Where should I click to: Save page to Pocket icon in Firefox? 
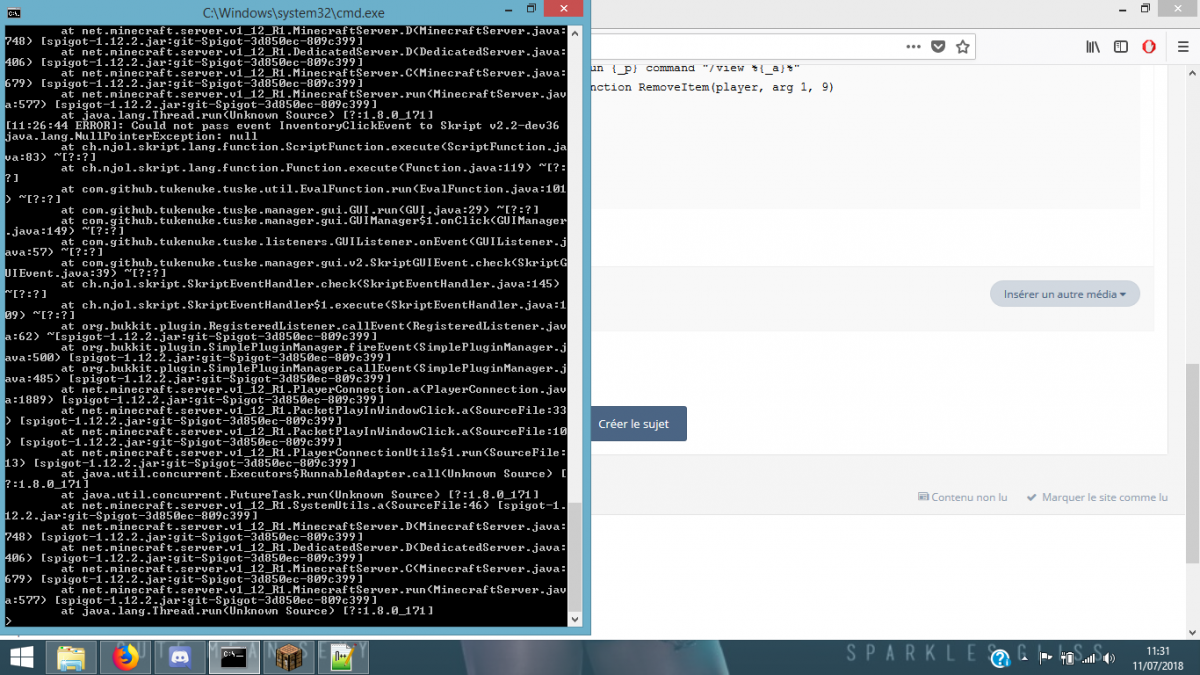click(x=938, y=47)
